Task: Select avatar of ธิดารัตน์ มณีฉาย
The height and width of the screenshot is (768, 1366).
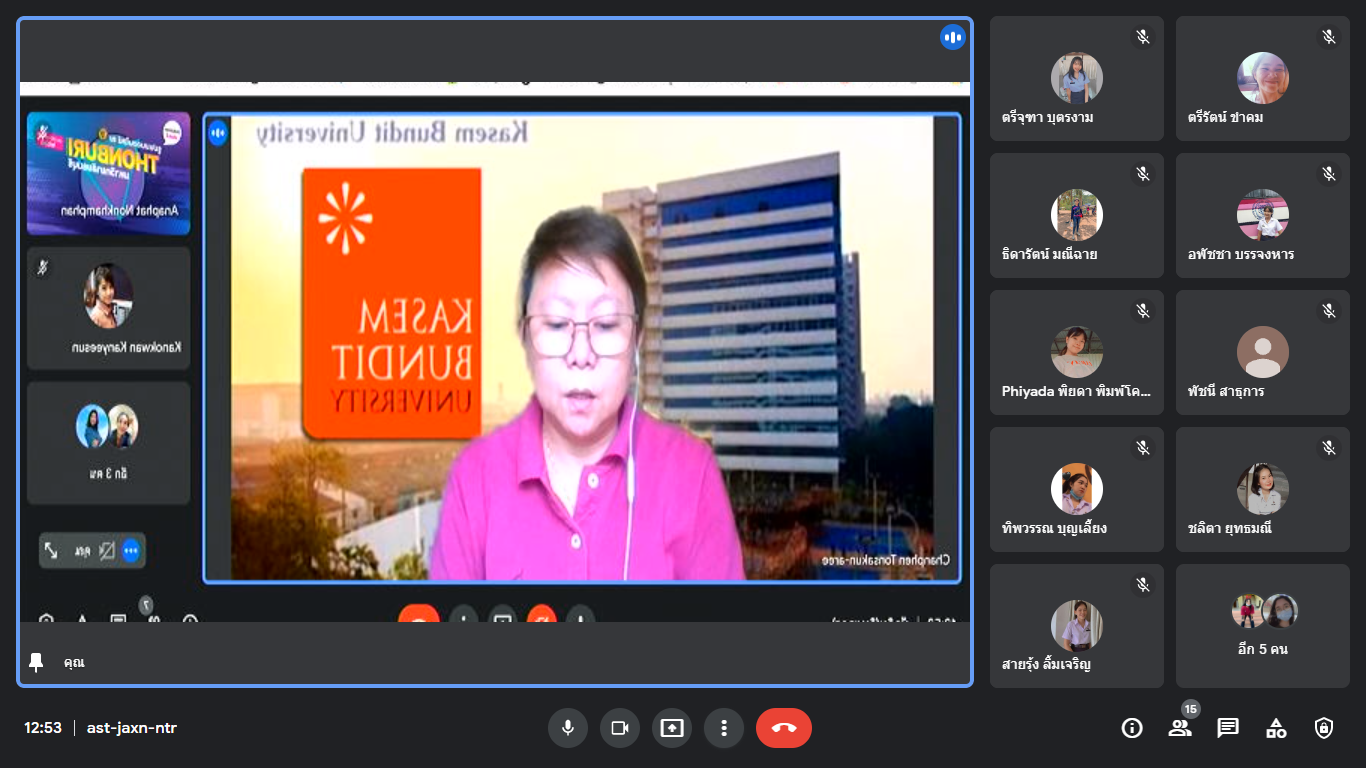Action: coord(1077,215)
